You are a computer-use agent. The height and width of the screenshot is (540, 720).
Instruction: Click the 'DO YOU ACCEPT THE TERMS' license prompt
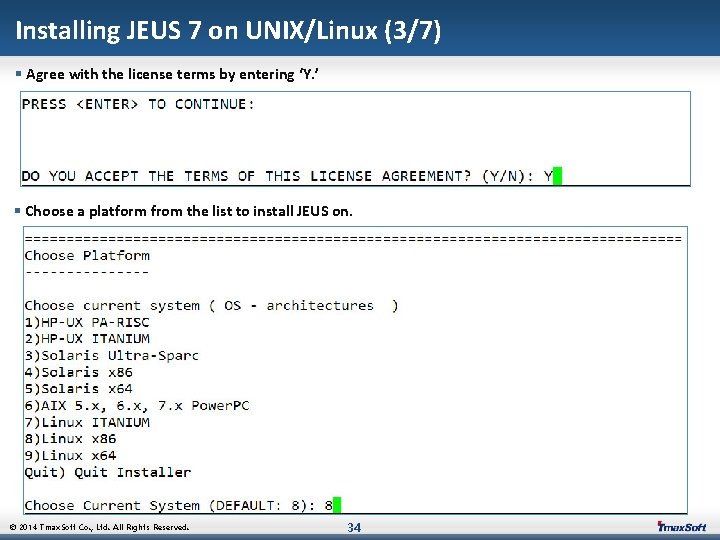[x=287, y=176]
